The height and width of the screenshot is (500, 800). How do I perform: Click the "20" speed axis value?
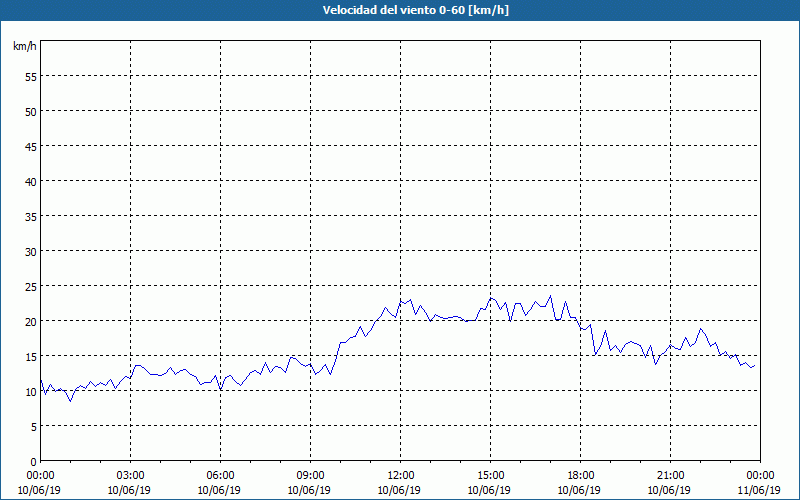31,321
